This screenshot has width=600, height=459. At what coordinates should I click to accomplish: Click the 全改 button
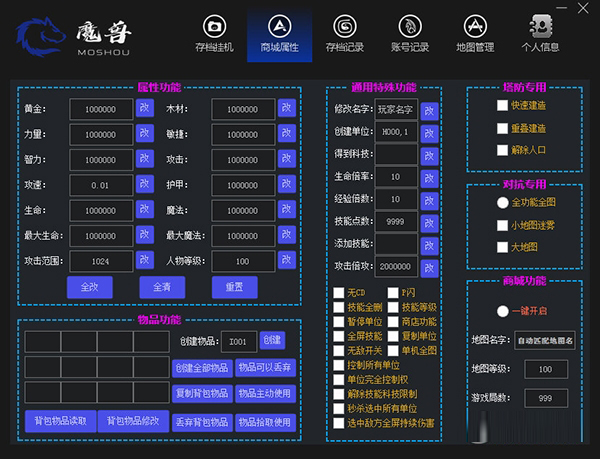pyautogui.click(x=90, y=287)
